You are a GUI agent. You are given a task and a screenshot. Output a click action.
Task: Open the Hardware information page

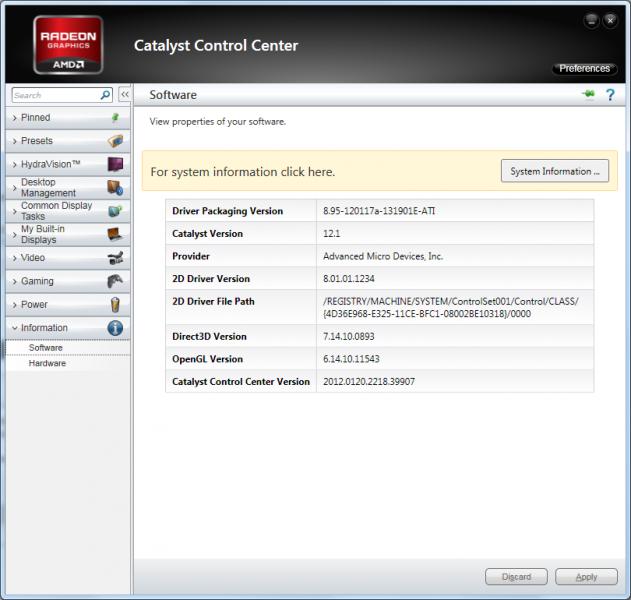68,363
